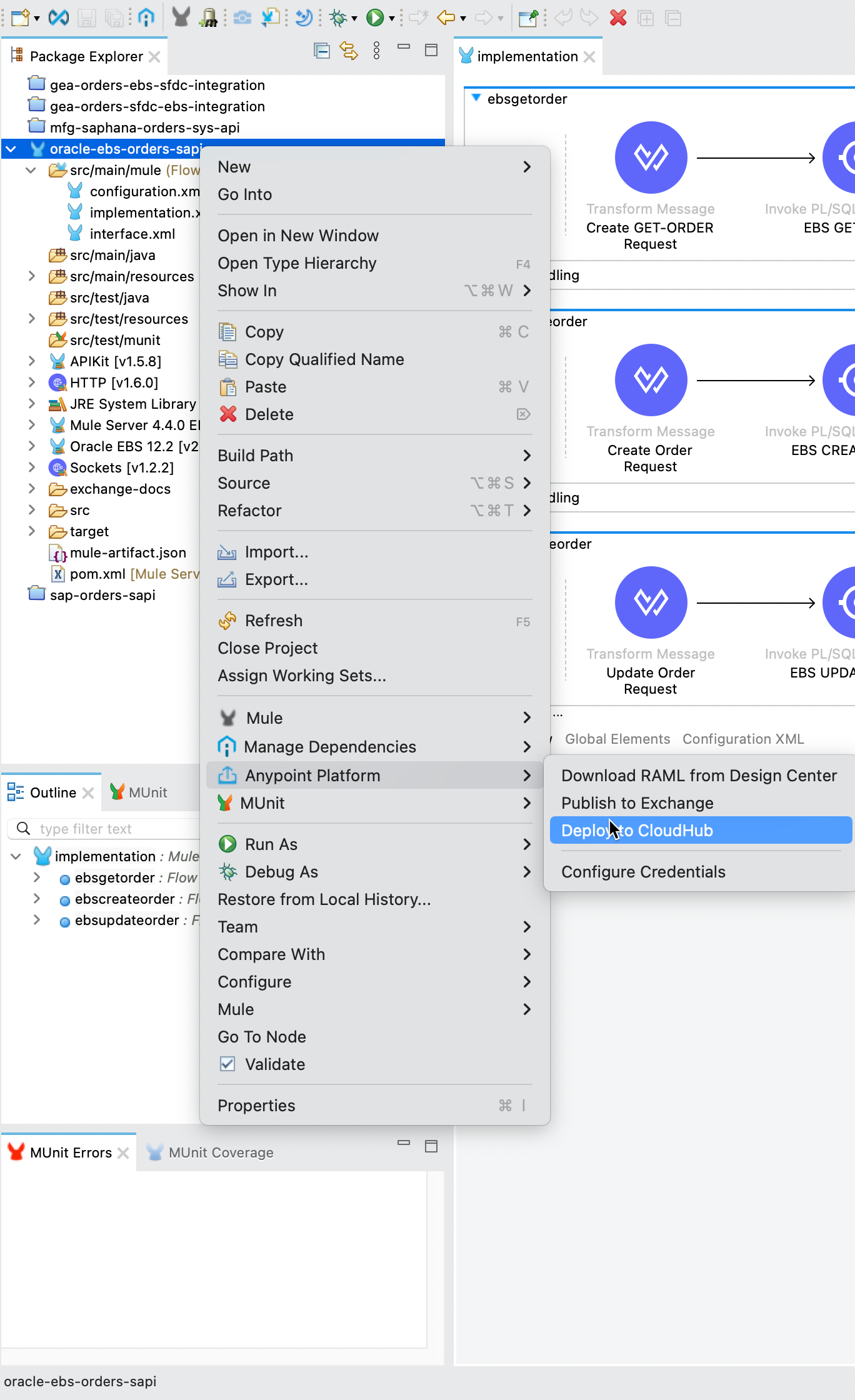
Task: Toggle Link with Editor in Package Explorer
Action: click(x=349, y=50)
